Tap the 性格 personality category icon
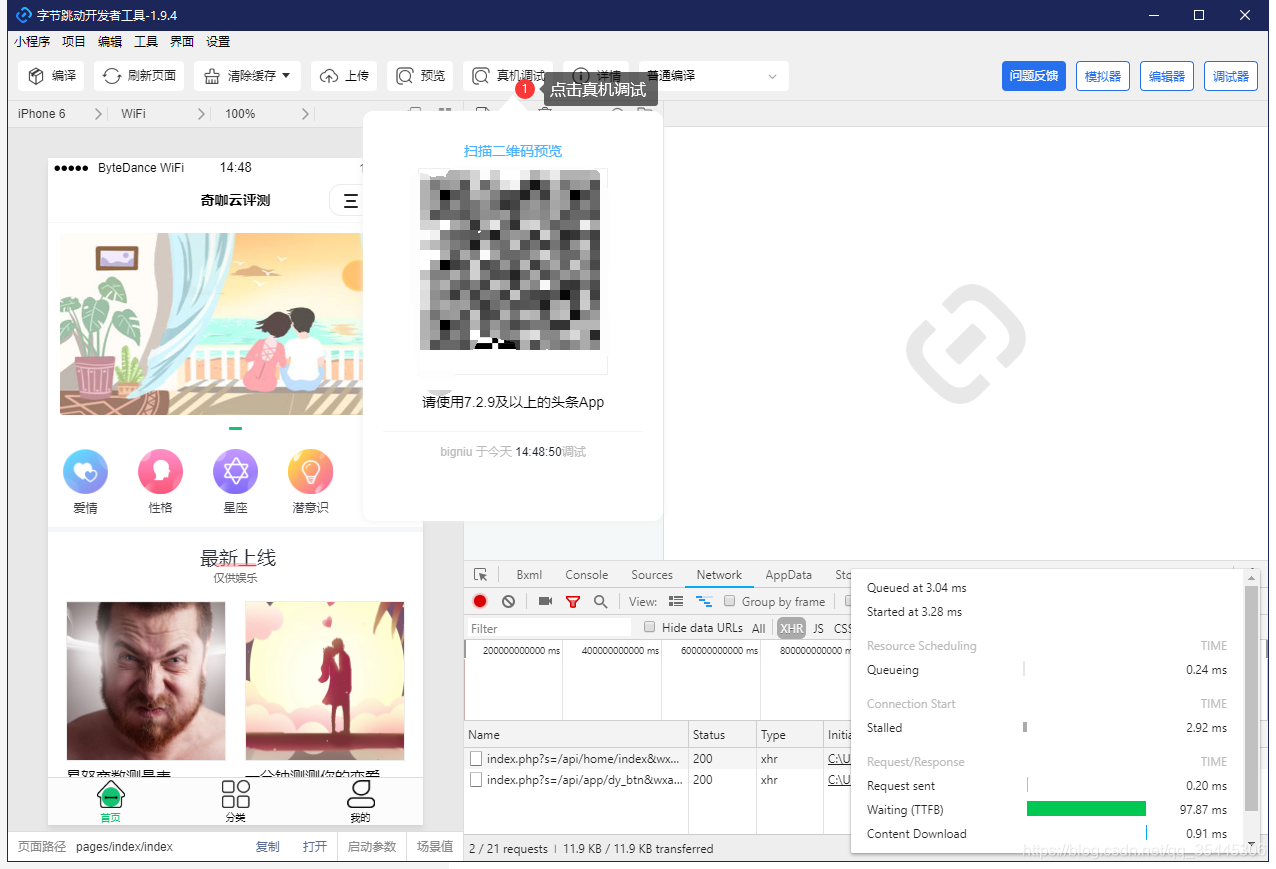Image resolution: width=1276 pixels, height=869 pixels. pyautogui.click(x=161, y=472)
